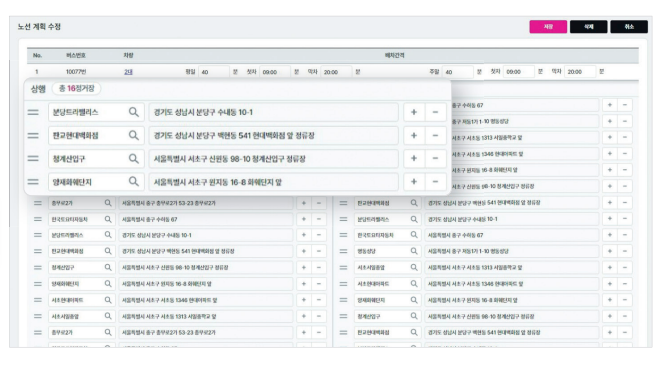Click plus button on right-list 양재화훼단지 row

point(609,300)
